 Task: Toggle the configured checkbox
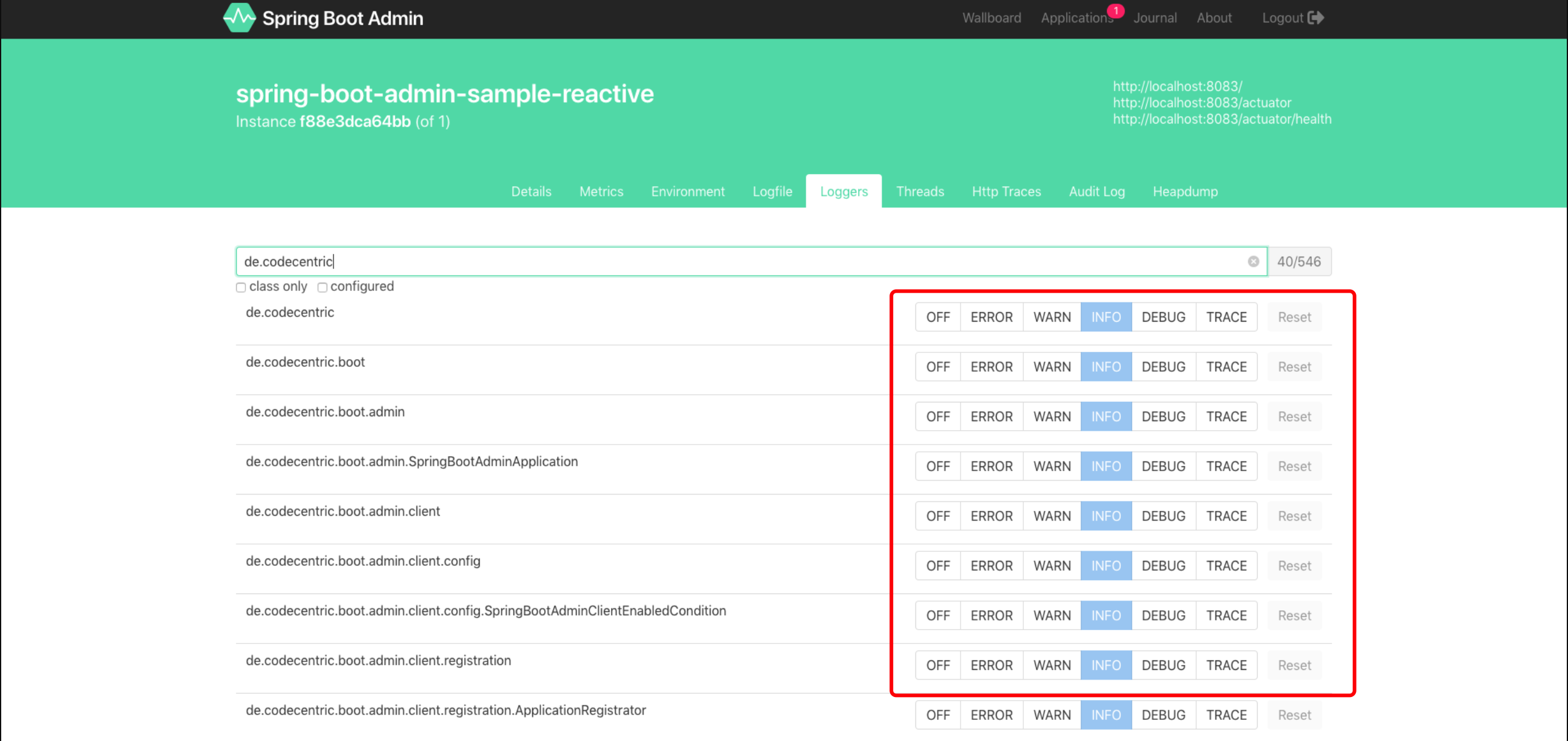click(322, 287)
